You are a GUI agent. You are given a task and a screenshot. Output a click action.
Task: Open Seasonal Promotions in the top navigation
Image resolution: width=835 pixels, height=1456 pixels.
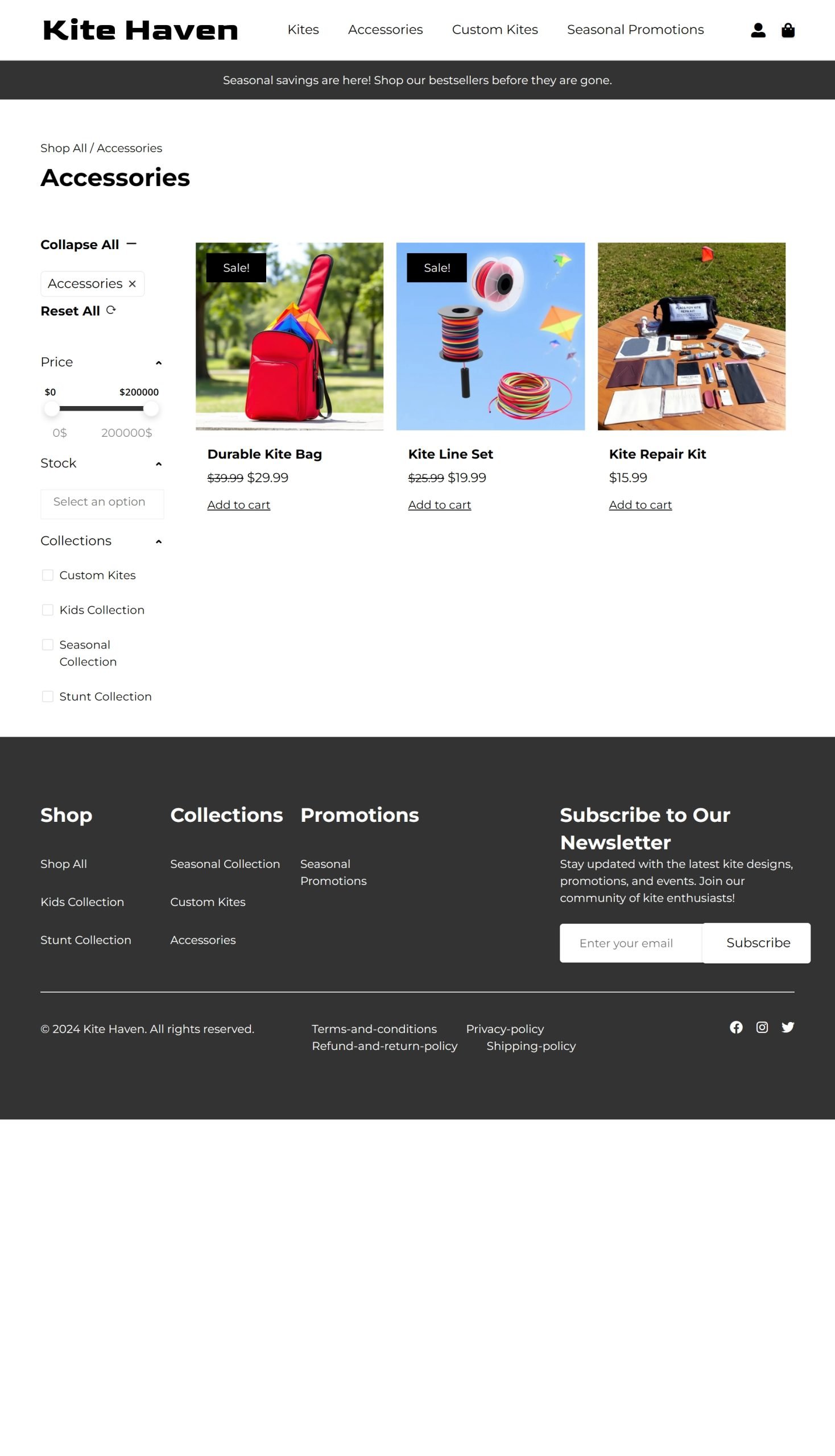635,29
